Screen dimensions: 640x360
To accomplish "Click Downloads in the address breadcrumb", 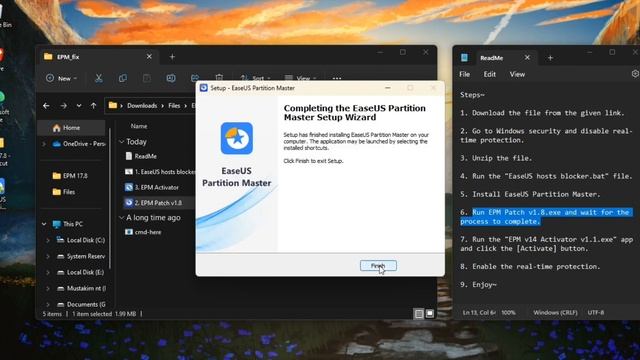I will [x=142, y=106].
